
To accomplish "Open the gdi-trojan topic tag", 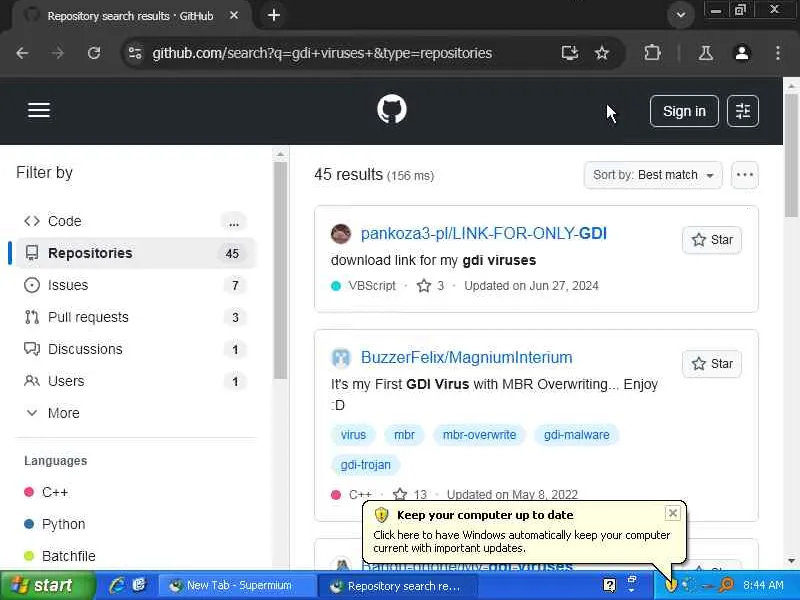I will [365, 465].
